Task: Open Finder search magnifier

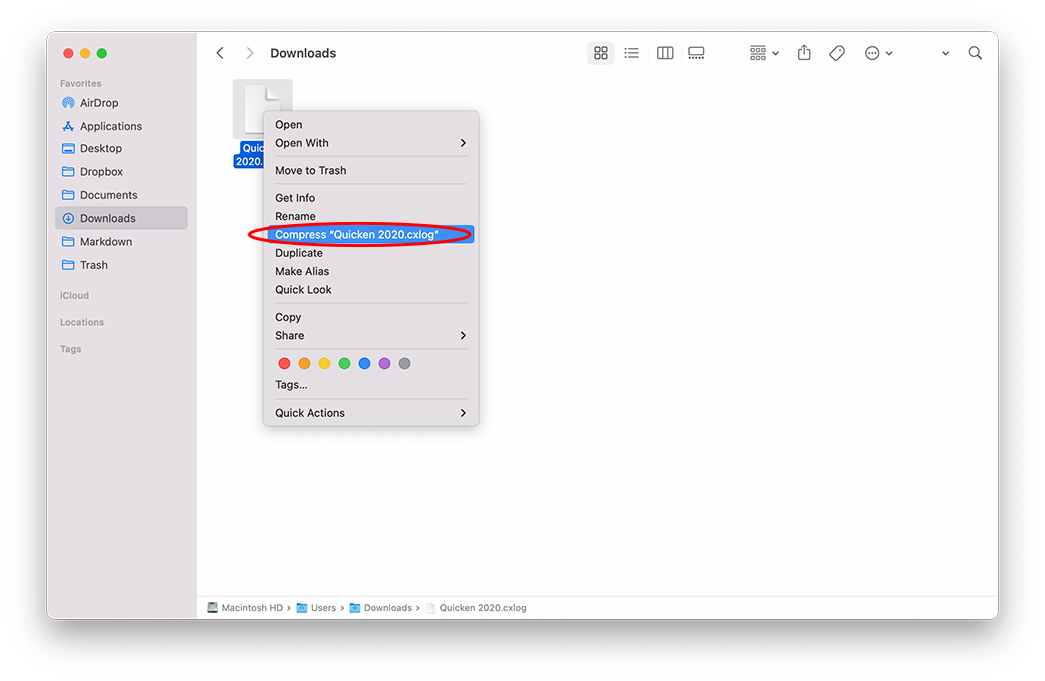Action: click(x=975, y=53)
